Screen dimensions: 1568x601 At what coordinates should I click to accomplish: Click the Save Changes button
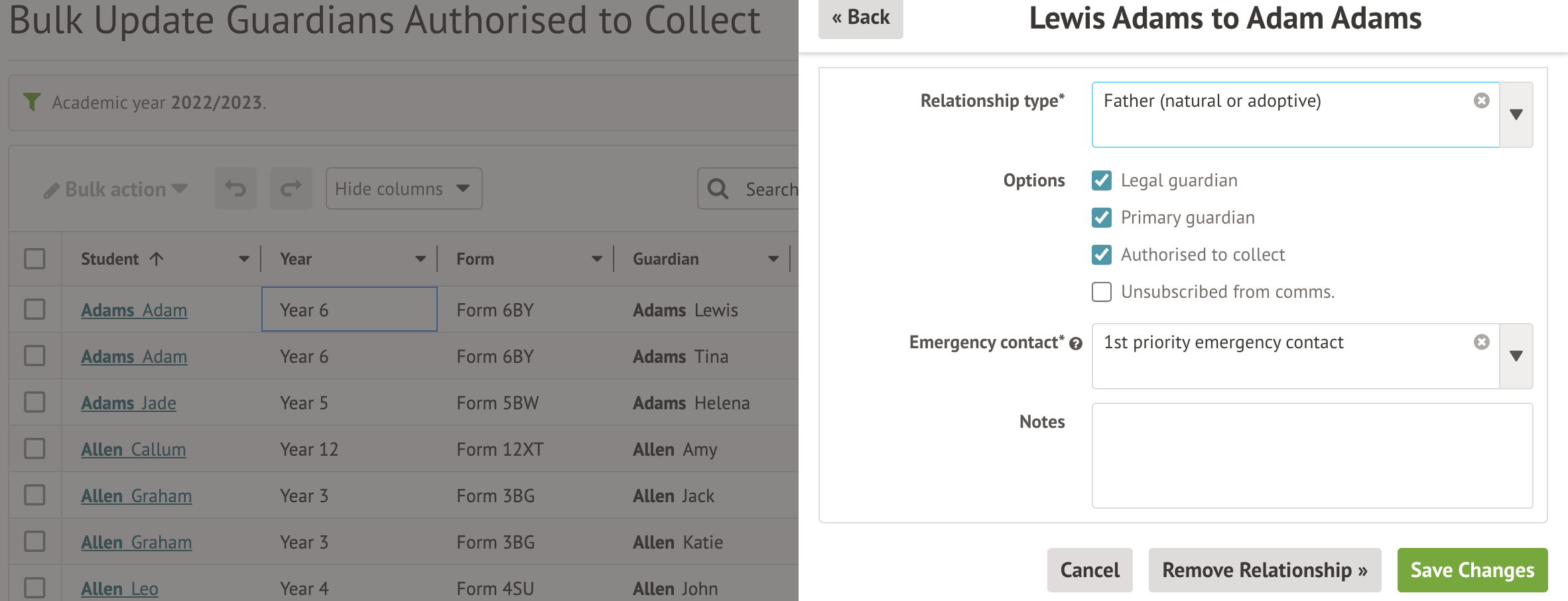point(1472,570)
